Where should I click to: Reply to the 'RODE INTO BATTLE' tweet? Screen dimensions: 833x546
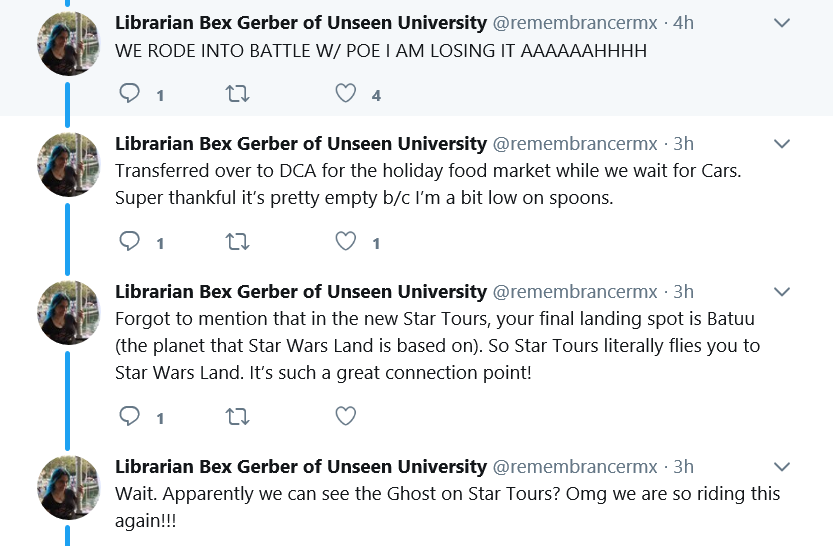129,93
